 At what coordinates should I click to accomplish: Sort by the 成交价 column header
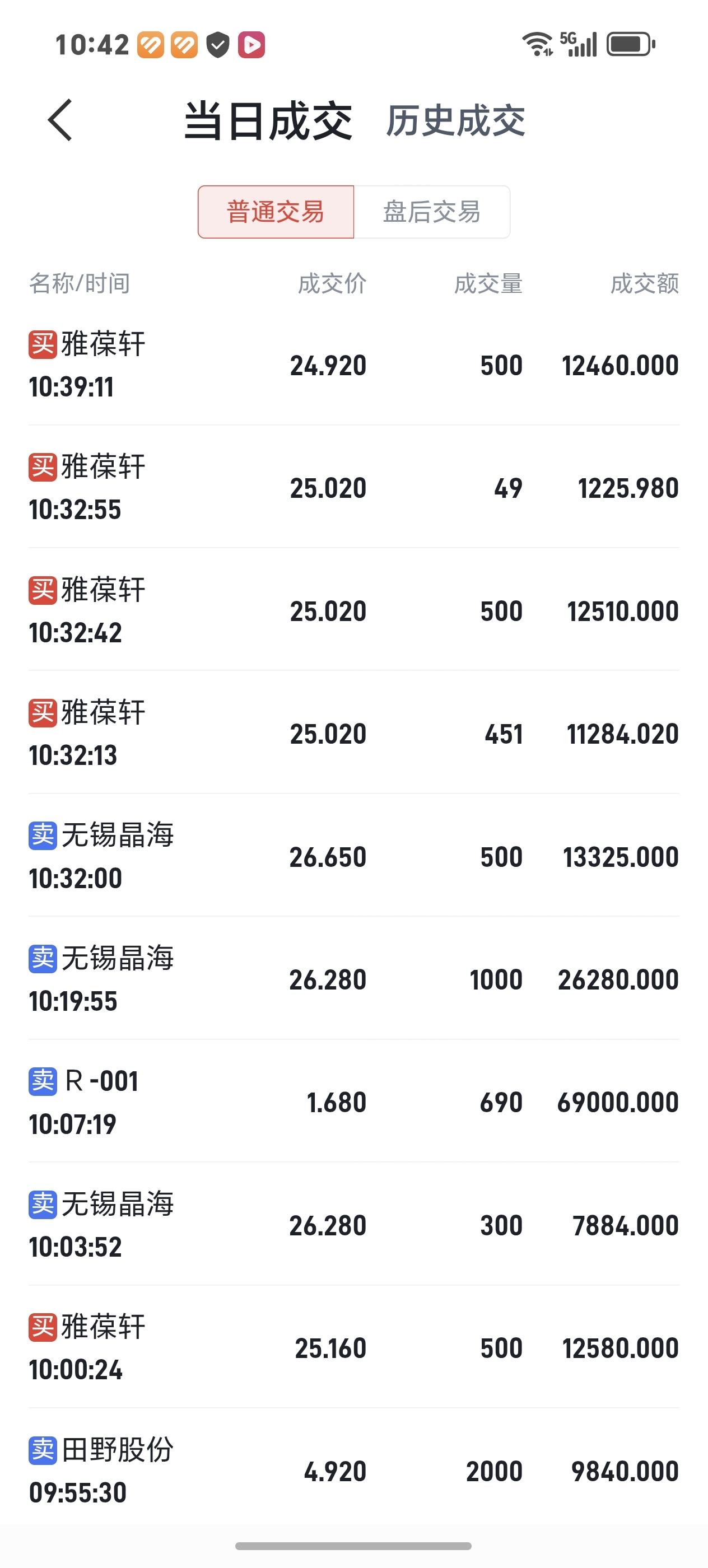(332, 284)
